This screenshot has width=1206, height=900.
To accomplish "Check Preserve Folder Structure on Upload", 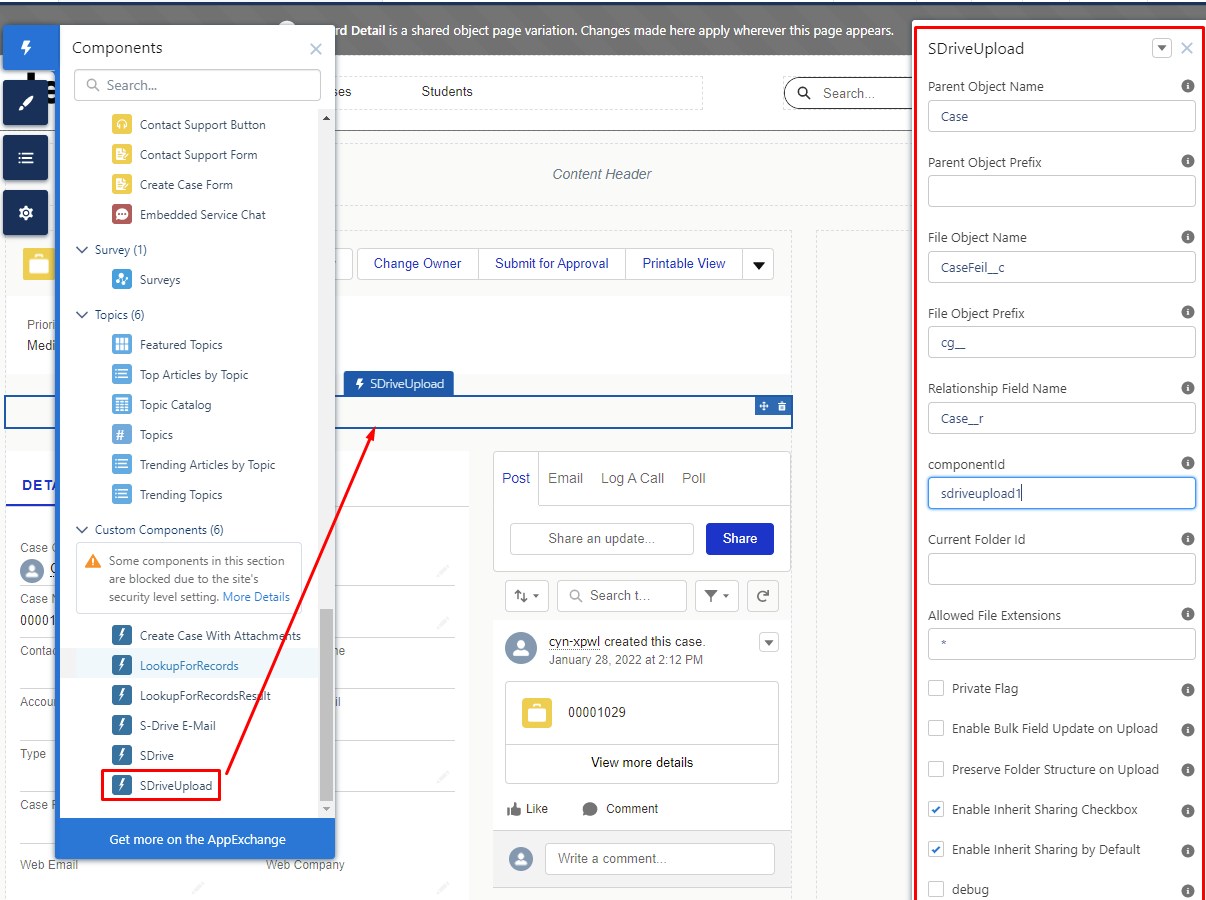I will 936,769.
